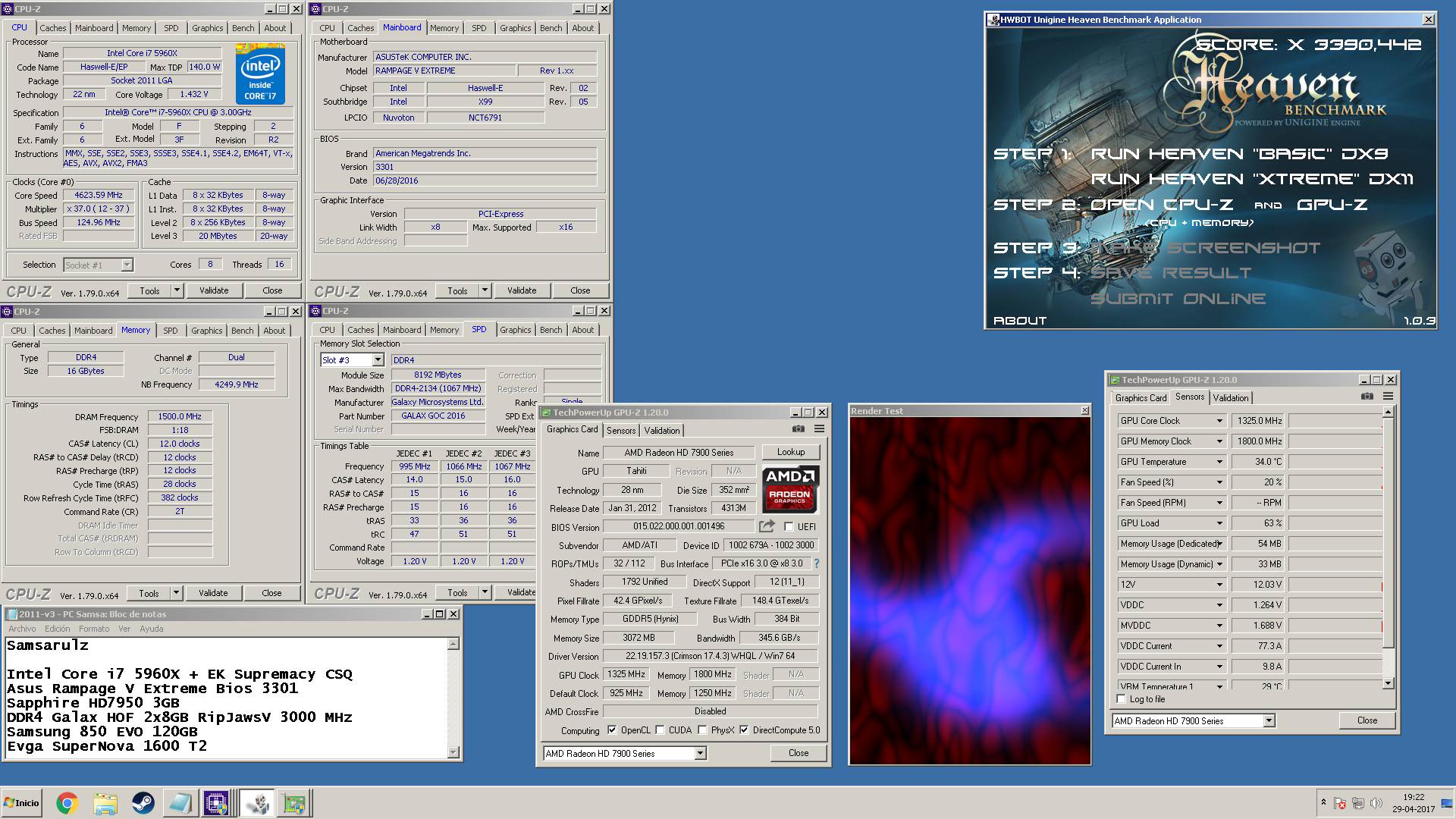Click inside the Notepad text area
The width and height of the screenshot is (1456, 819).
[226, 698]
